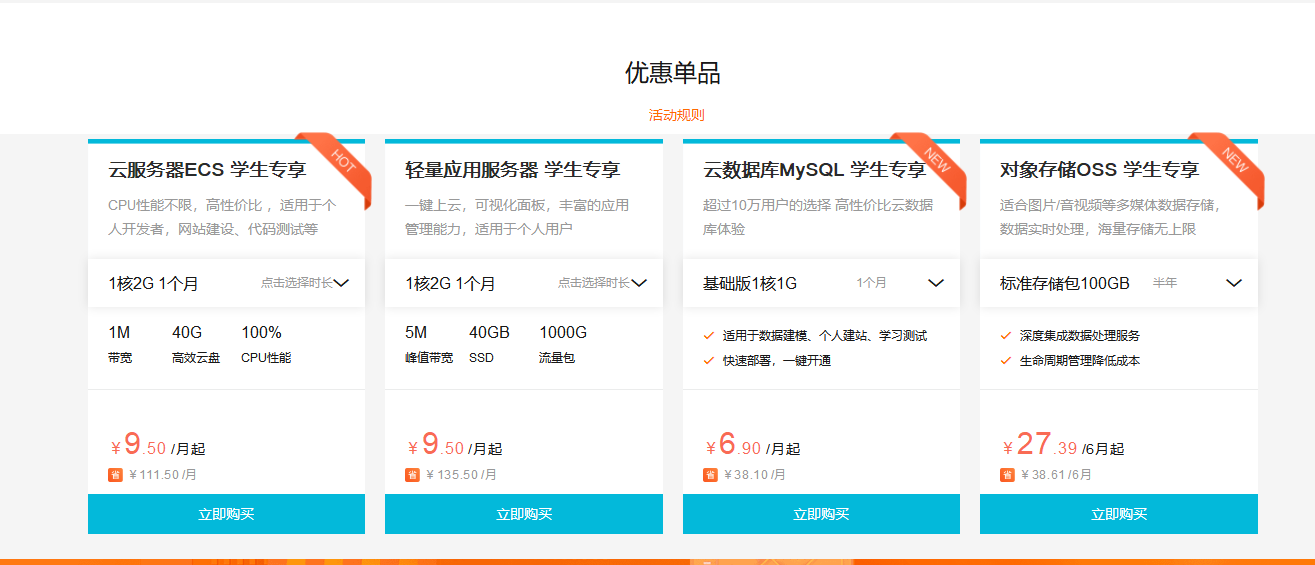
Task: Click OSS price ¥27.39/6月起
Action: pyautogui.click(x=1063, y=445)
